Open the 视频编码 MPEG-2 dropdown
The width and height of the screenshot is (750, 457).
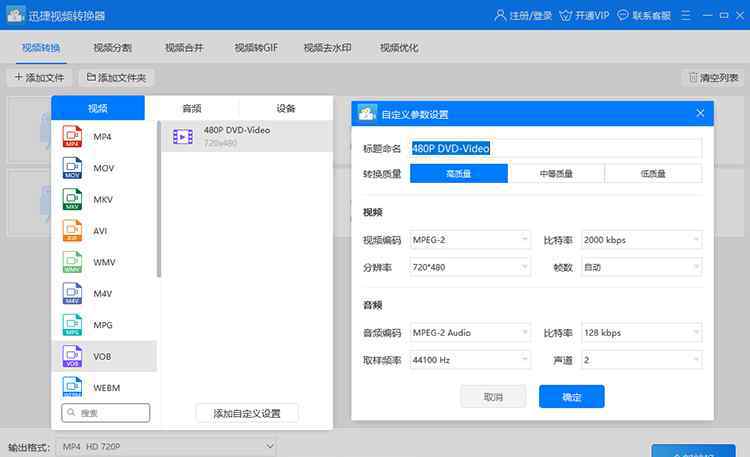pos(469,240)
